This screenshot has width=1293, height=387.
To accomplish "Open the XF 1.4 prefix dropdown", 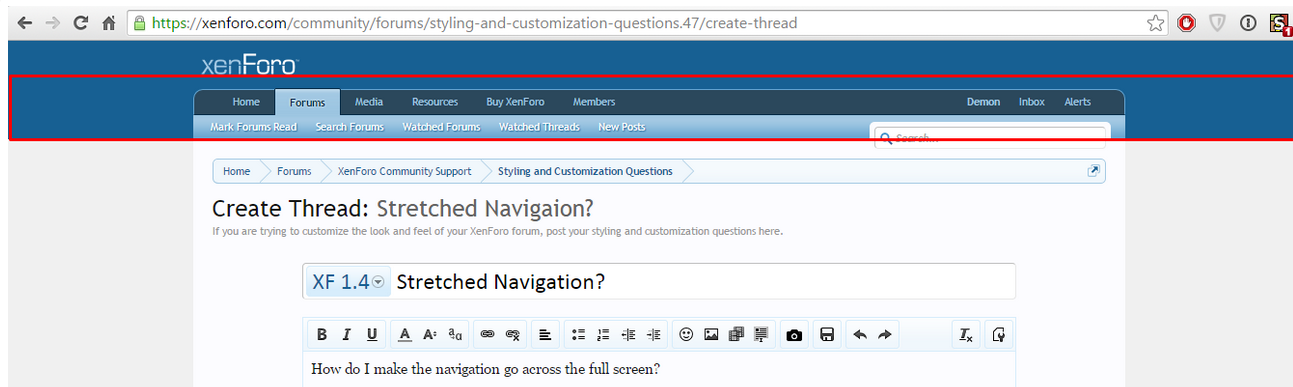I will [348, 282].
